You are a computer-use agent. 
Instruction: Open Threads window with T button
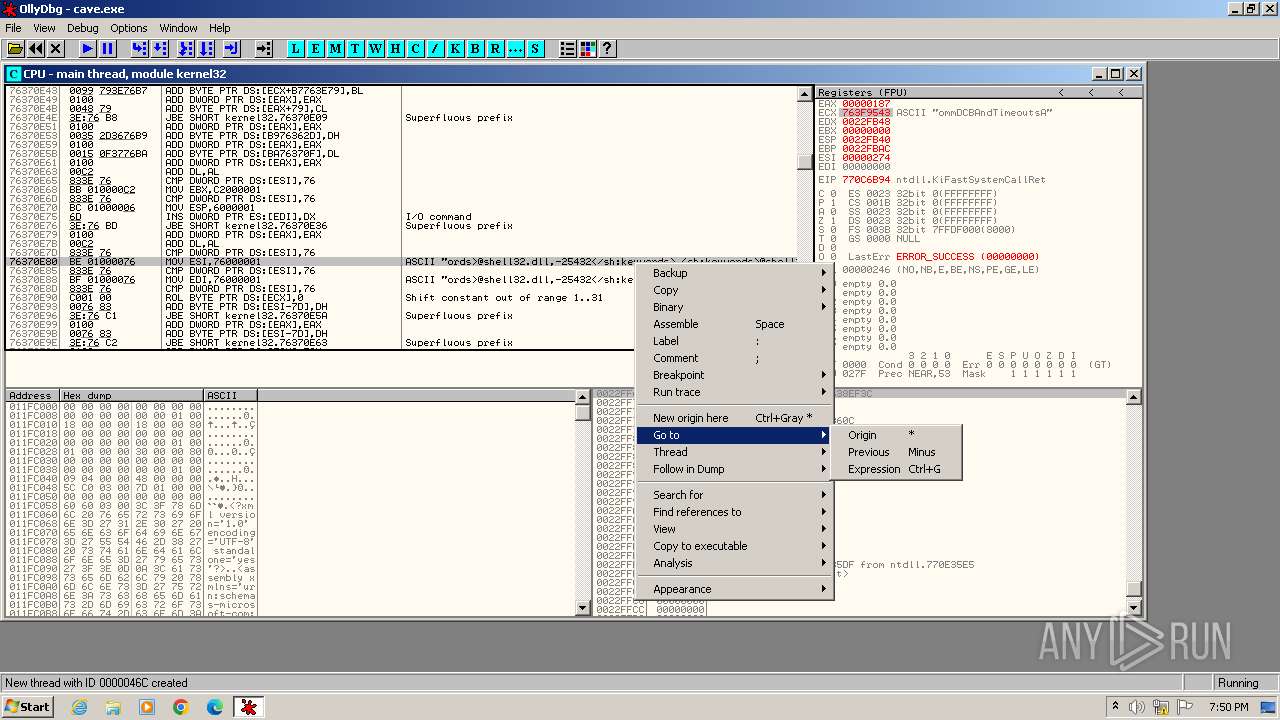[356, 48]
